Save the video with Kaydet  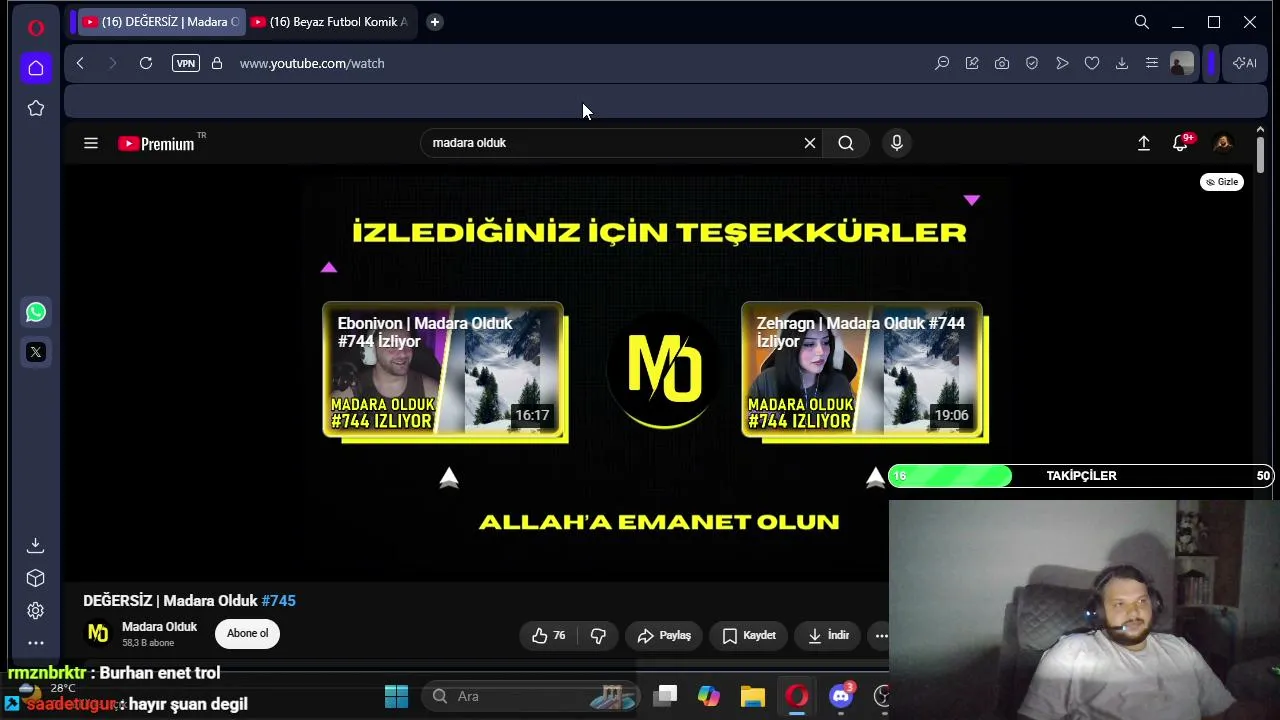click(x=749, y=635)
